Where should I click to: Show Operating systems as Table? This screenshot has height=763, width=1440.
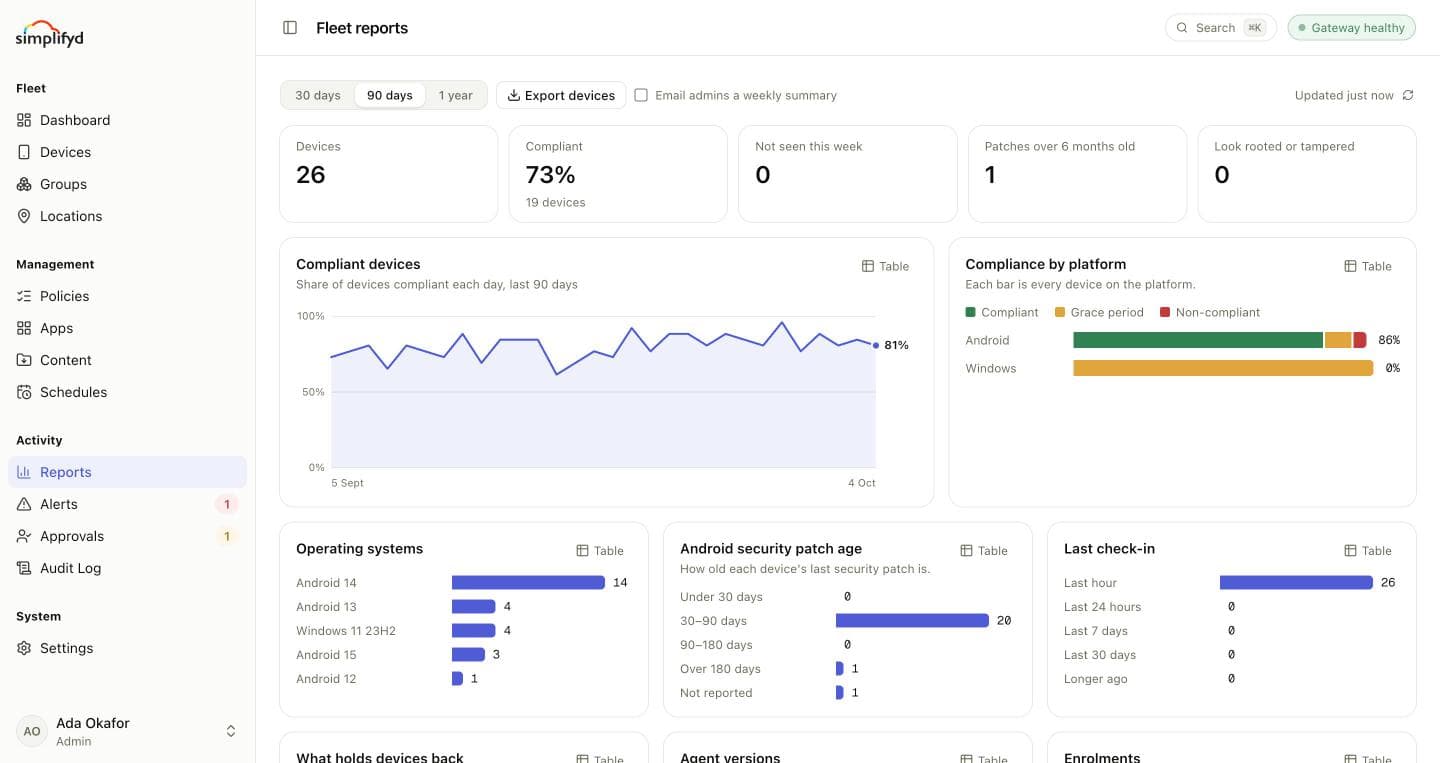tap(600, 551)
